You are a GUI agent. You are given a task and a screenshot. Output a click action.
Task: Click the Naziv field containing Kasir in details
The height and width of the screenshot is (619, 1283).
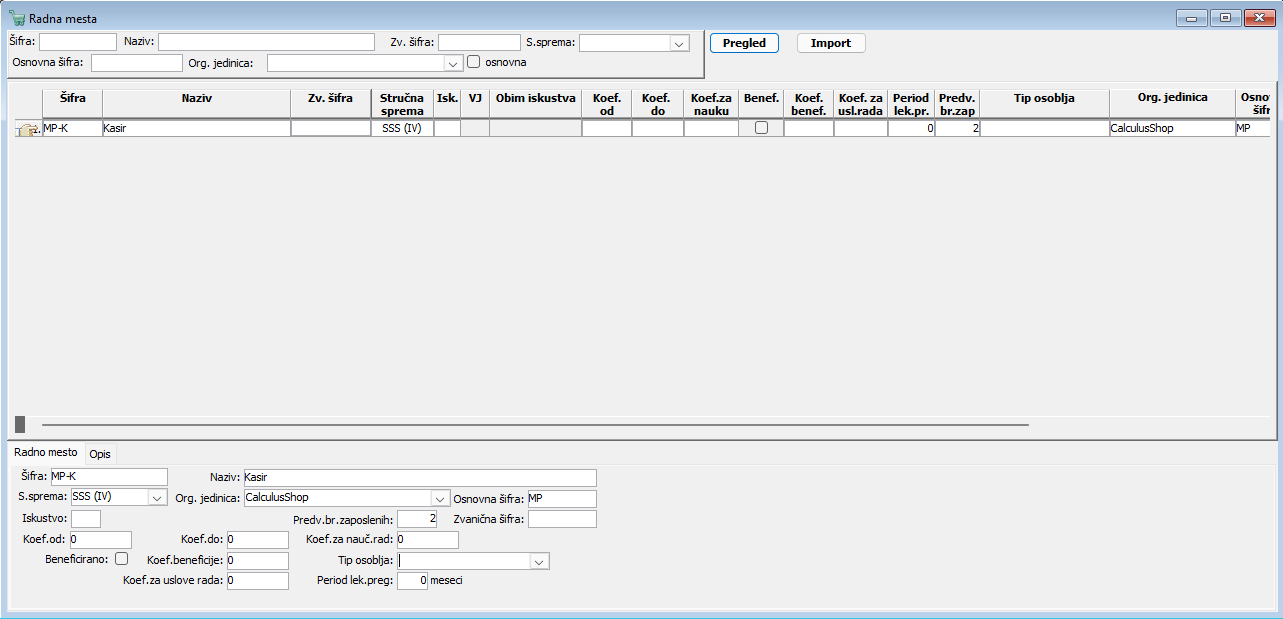(x=419, y=477)
